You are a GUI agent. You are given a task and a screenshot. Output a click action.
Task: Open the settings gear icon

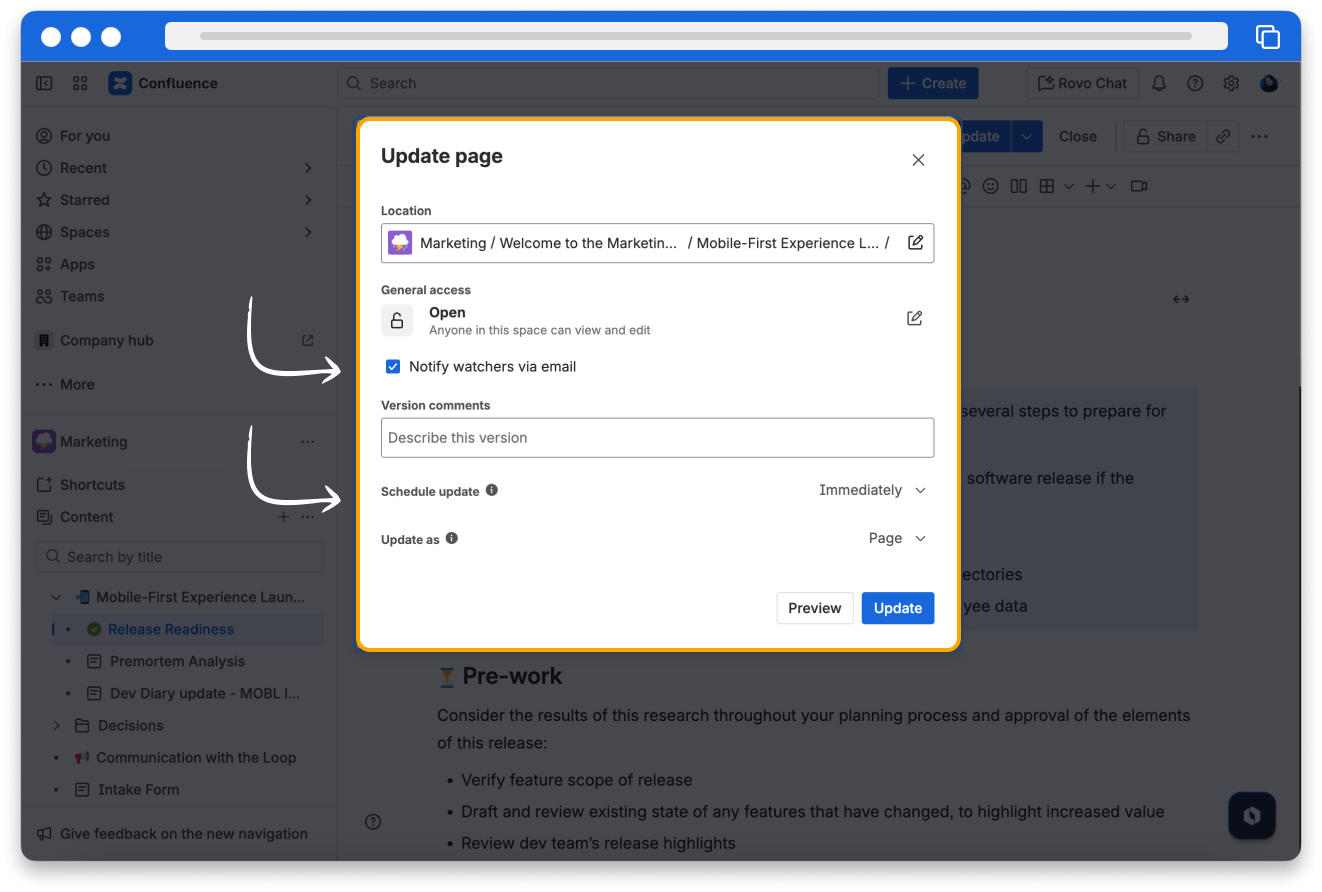1231,84
